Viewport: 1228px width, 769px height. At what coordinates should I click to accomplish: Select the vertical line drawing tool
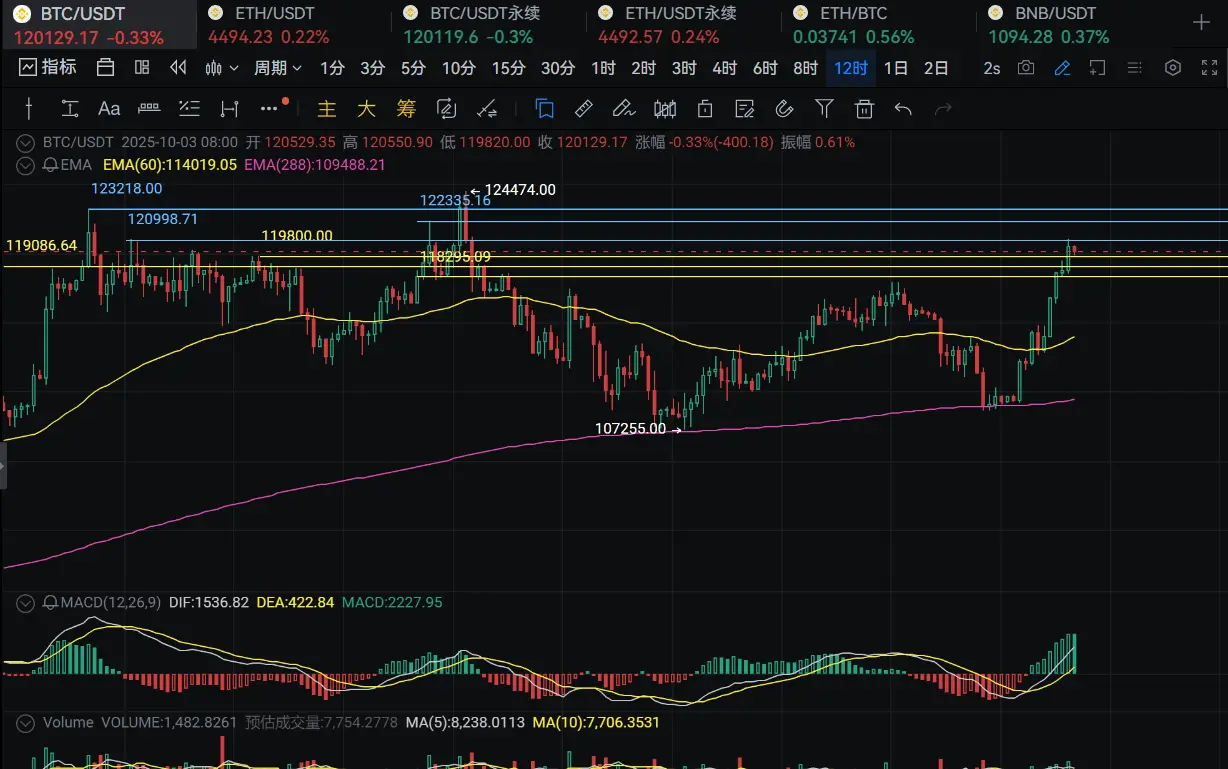(x=30, y=109)
